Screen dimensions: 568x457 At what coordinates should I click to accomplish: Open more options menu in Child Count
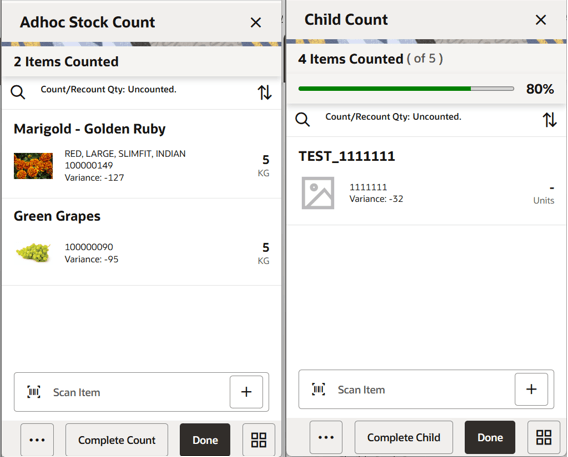(326, 437)
